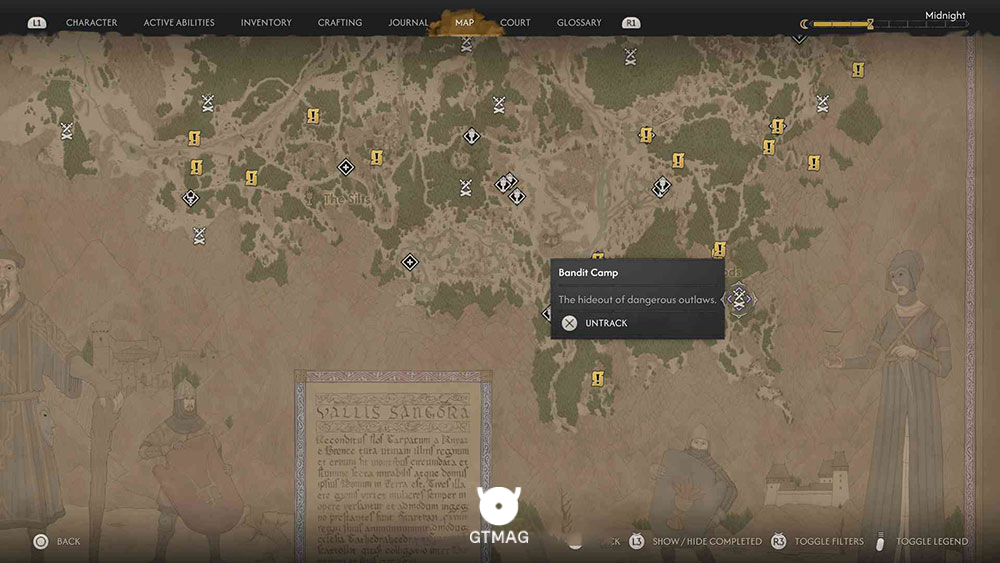Open the Inventory tab
The image size is (1000, 563).
point(266,22)
